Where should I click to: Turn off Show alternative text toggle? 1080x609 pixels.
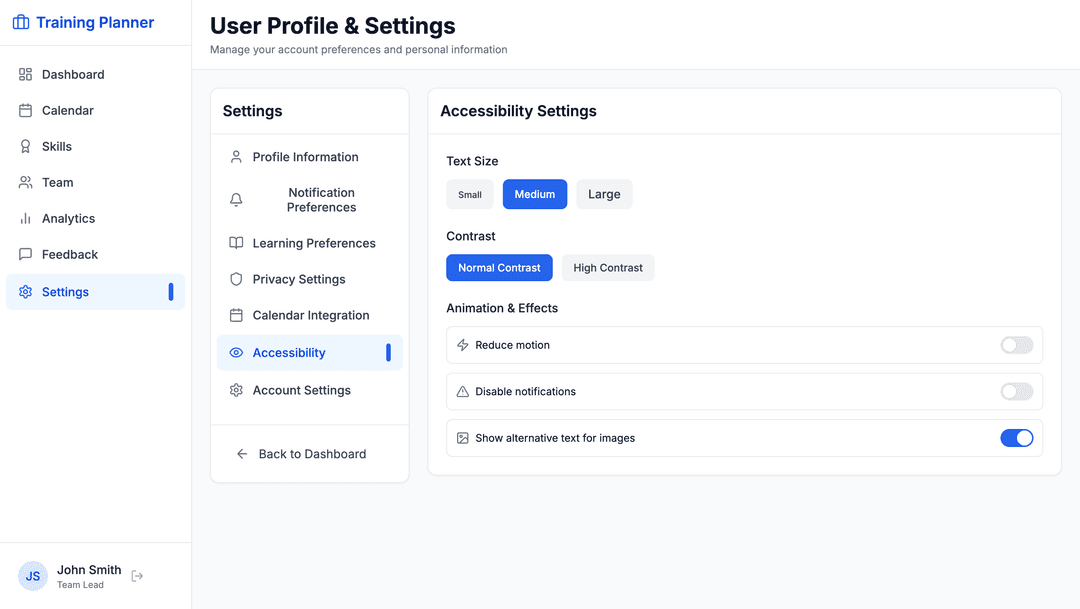(1016, 438)
